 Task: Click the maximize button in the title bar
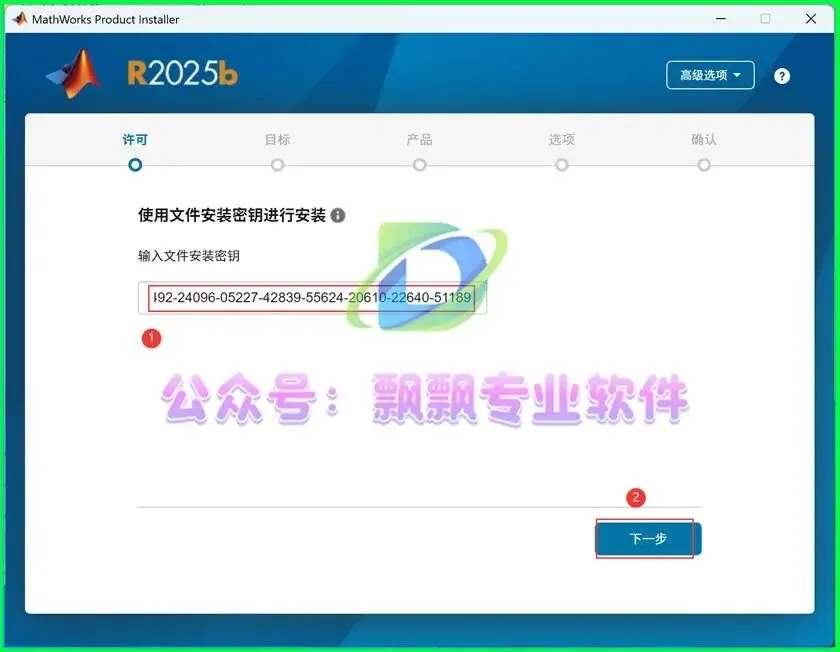click(x=766, y=19)
